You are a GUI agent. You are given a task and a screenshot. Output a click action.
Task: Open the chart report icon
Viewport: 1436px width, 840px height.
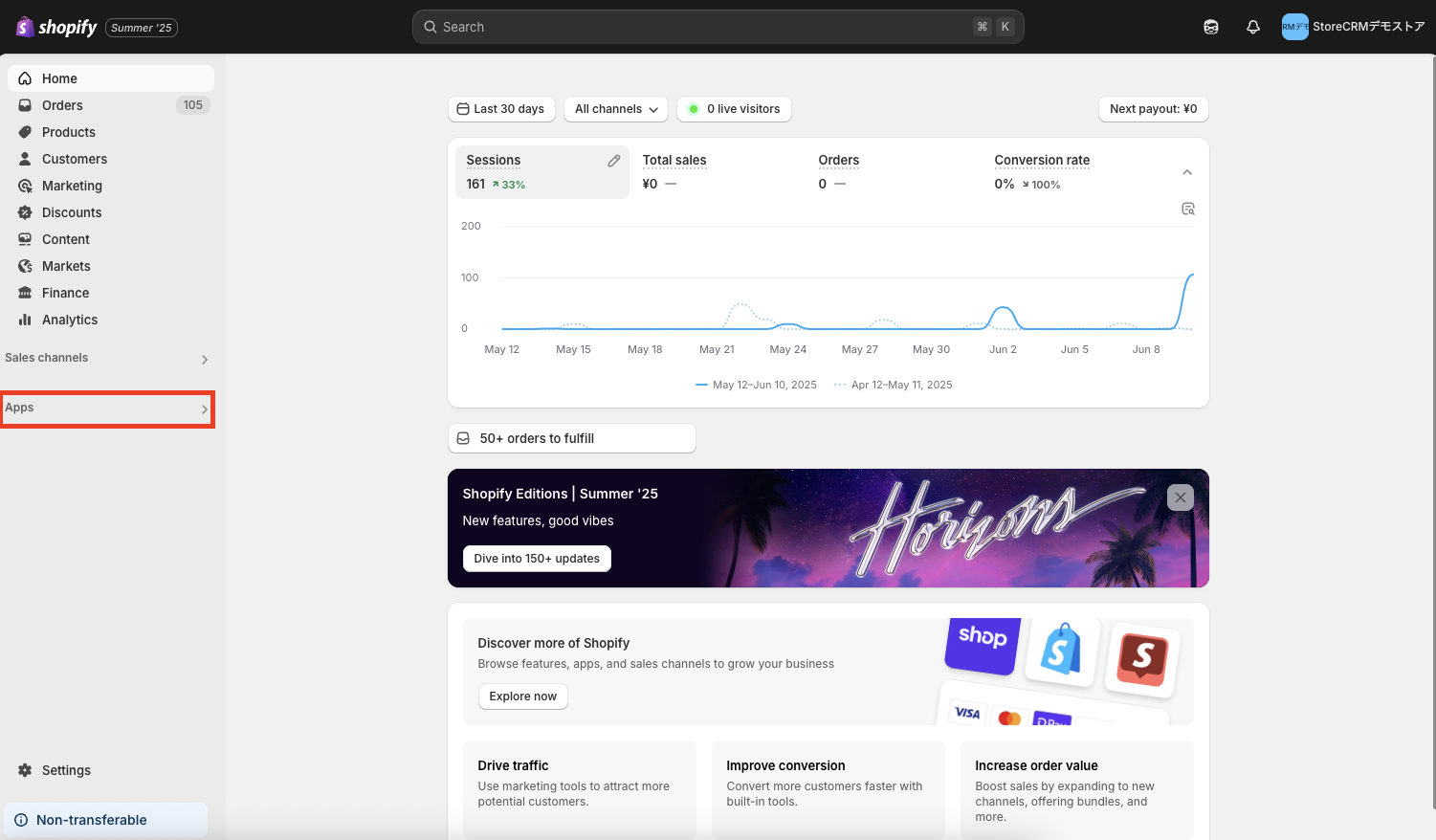tap(1188, 209)
